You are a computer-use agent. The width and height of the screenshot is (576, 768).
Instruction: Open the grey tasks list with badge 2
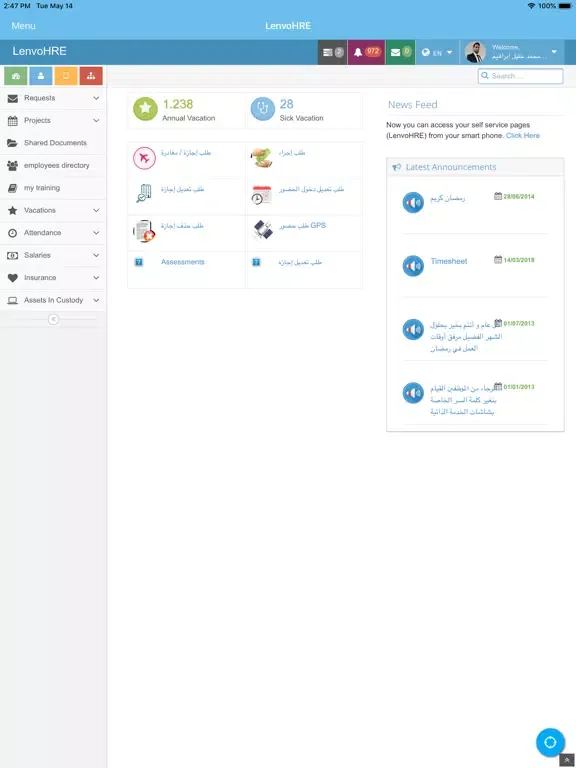(x=333, y=52)
